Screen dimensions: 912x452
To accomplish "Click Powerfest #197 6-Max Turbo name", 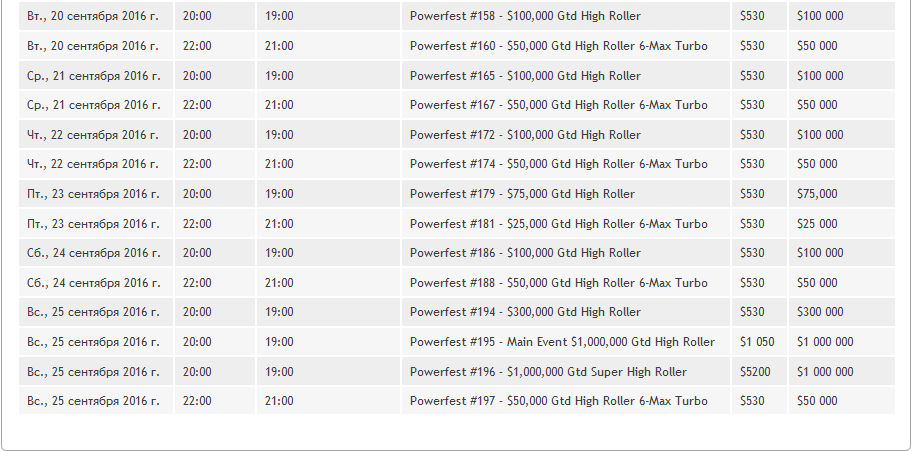I will pos(558,401).
